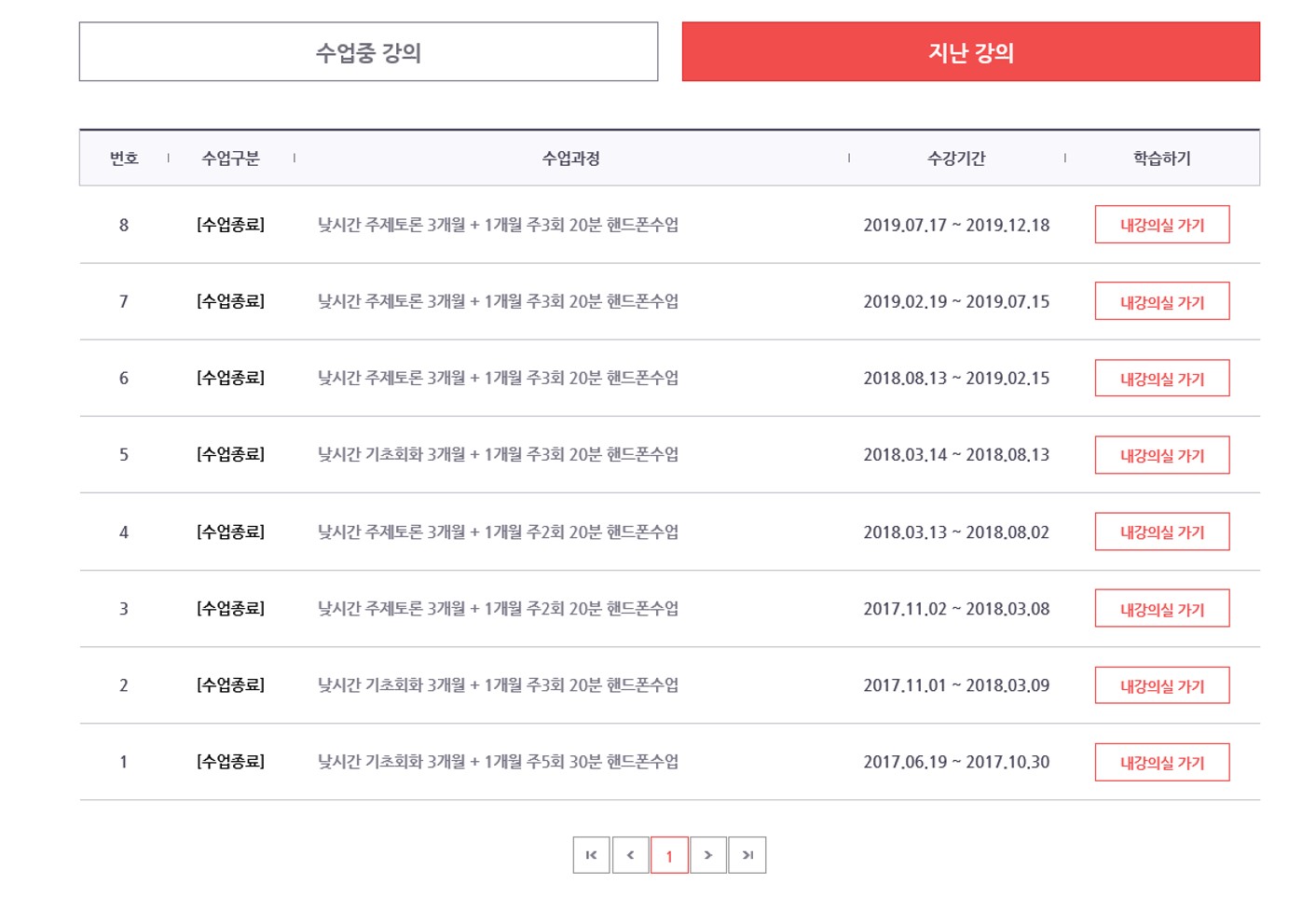The width and height of the screenshot is (1316, 898).
Task: Go to the first page of lectures
Action: [x=591, y=855]
